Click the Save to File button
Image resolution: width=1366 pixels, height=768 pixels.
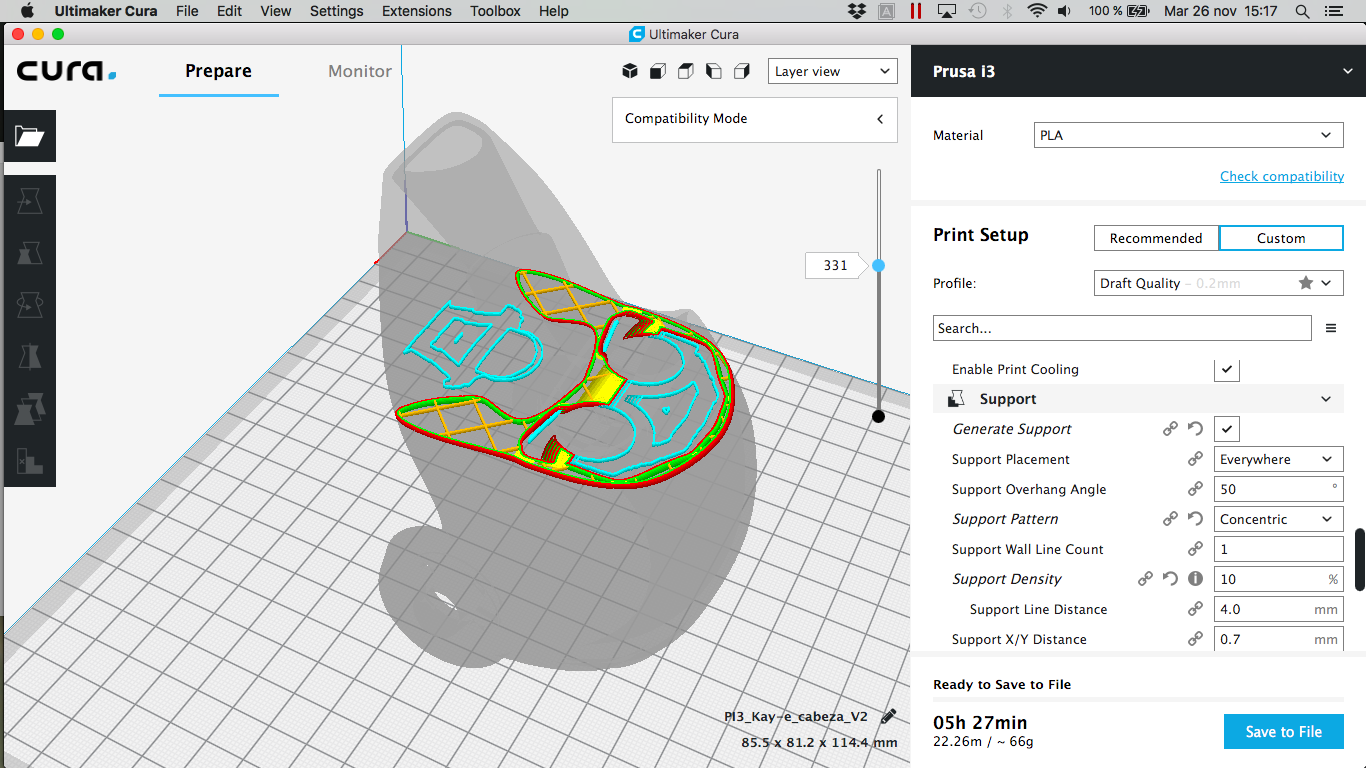pyautogui.click(x=1283, y=732)
